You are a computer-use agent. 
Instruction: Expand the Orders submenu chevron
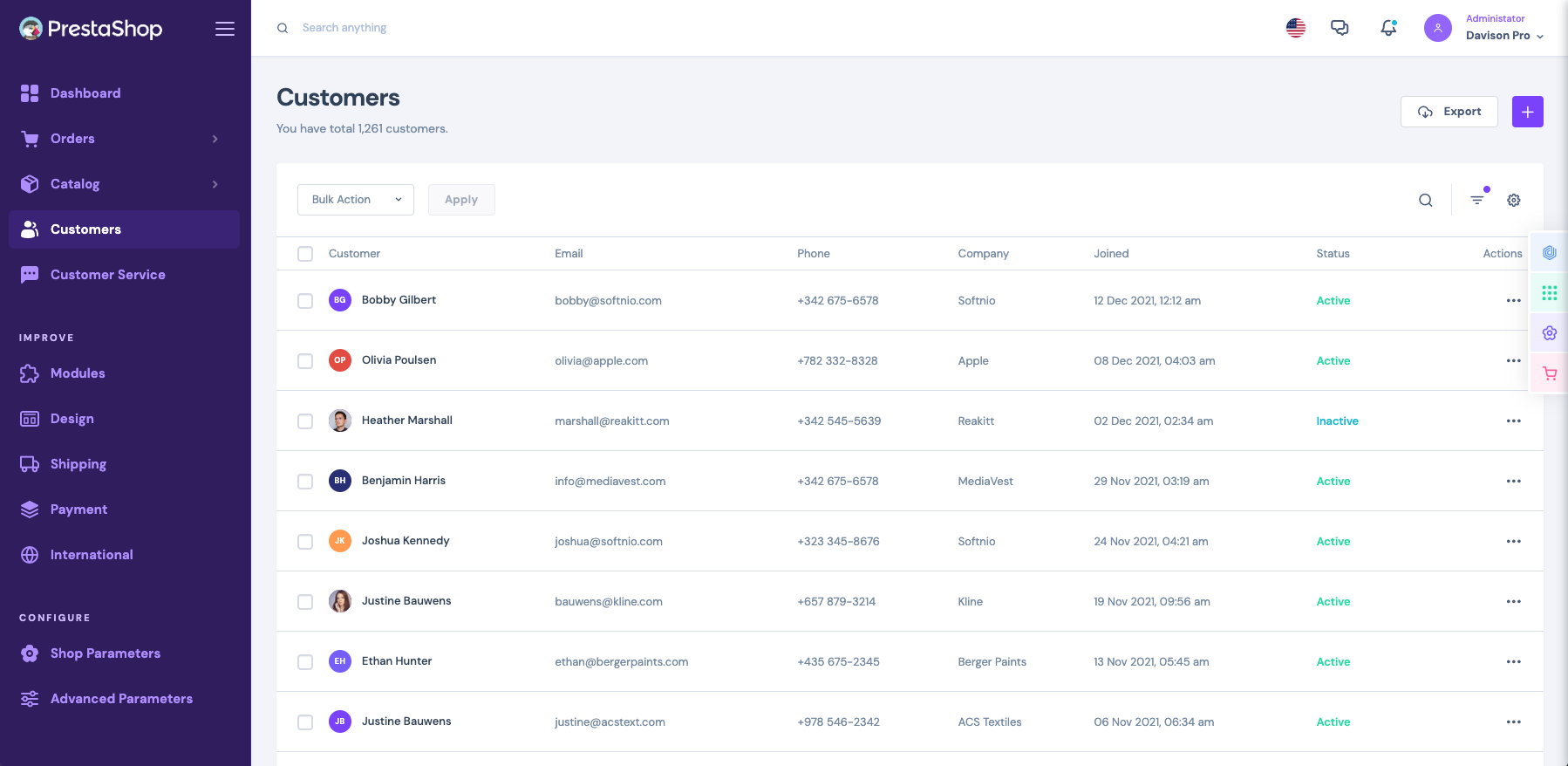[x=215, y=139]
